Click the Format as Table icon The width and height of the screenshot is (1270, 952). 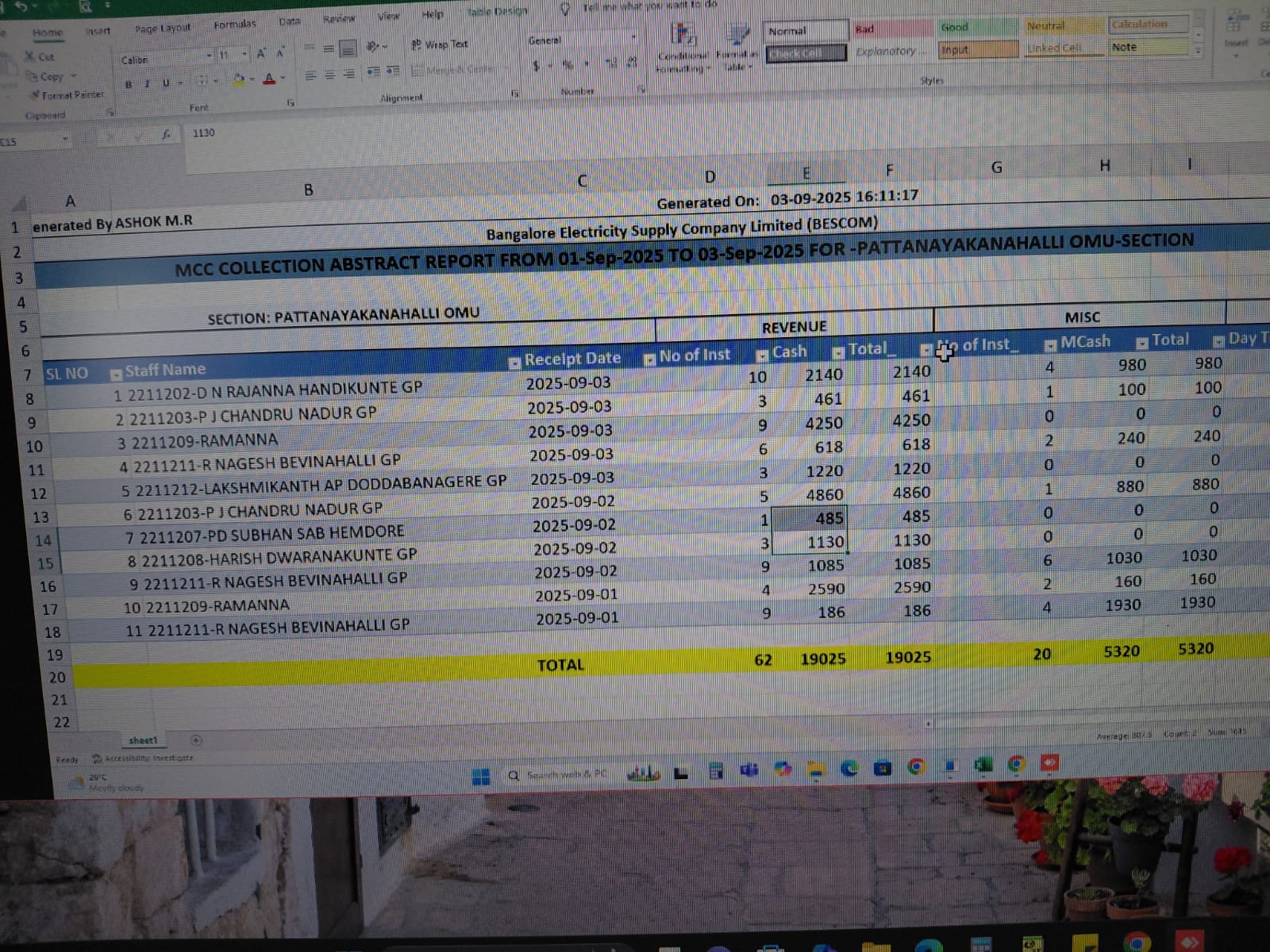coord(737,34)
